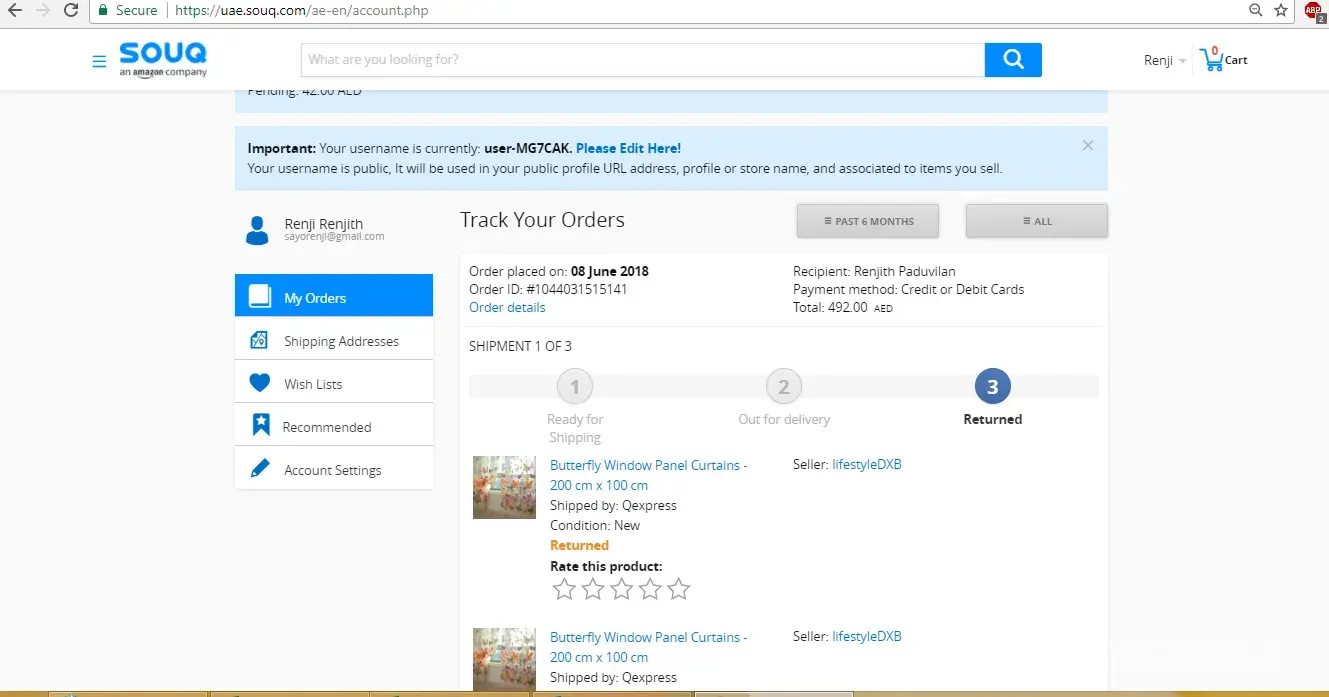Viewport: 1329px width, 697px height.
Task: Open the ABP extension icon
Action: [1314, 11]
